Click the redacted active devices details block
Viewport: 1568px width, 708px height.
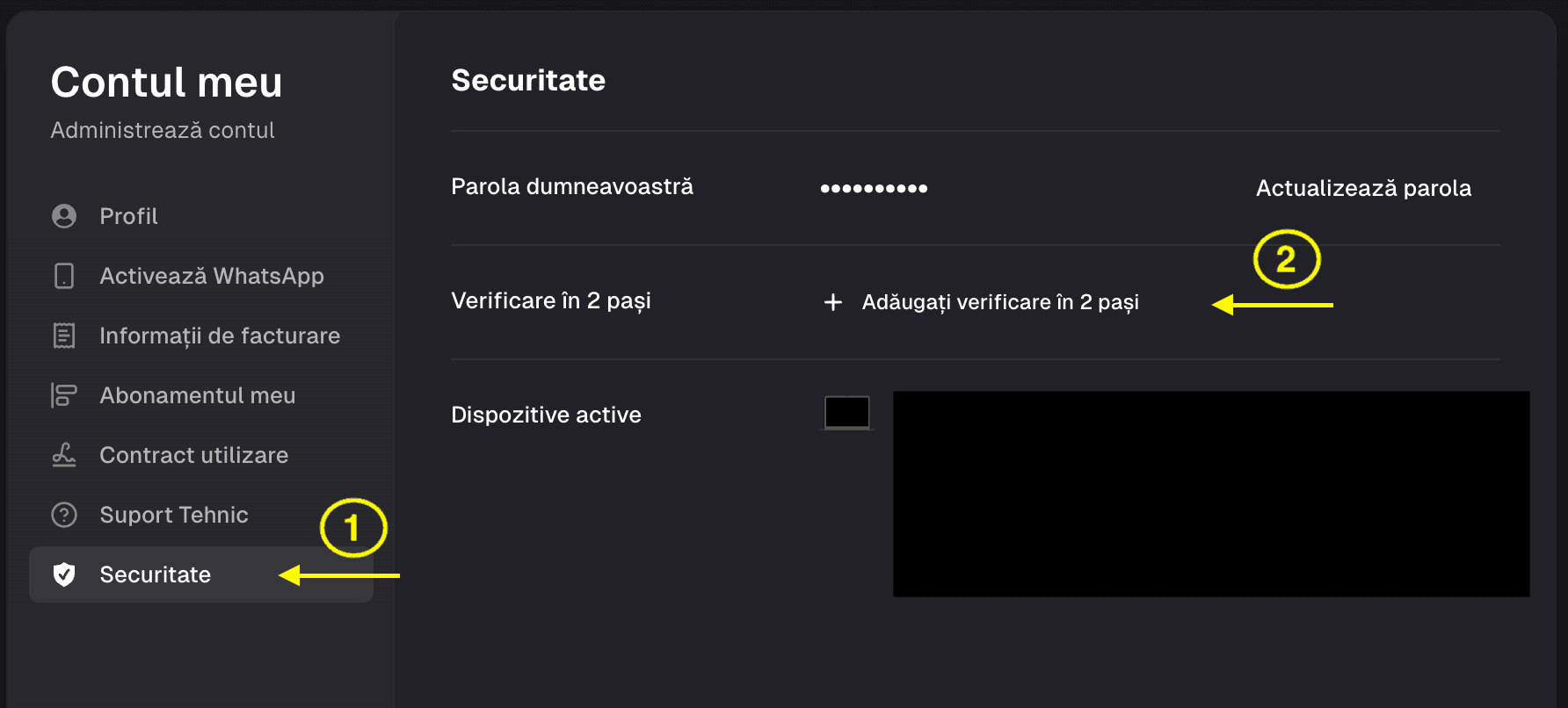coord(1211,494)
